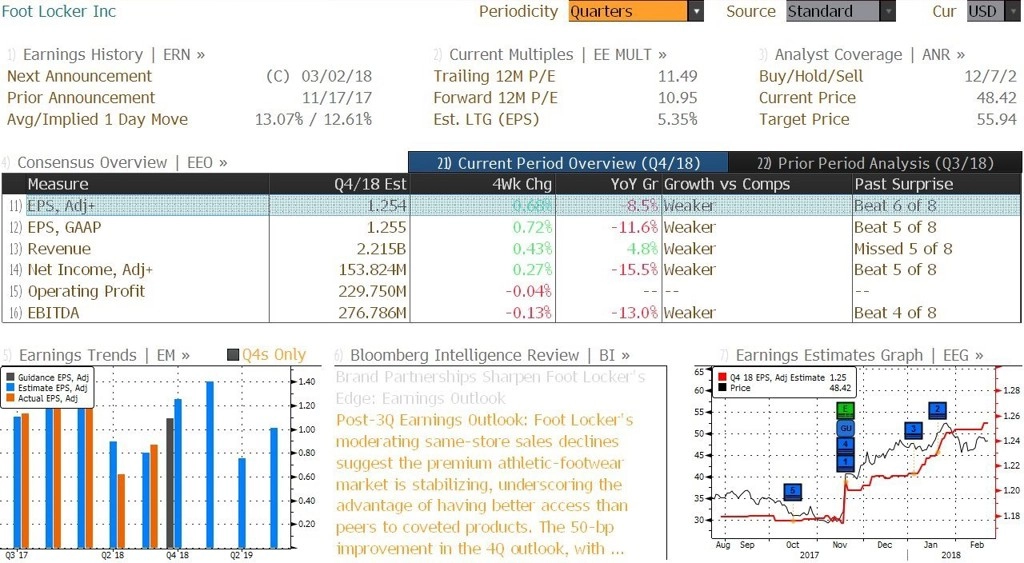Viewport: 1024px width, 563px height.
Task: Open the Source Standard dropdown
Action: pos(840,11)
